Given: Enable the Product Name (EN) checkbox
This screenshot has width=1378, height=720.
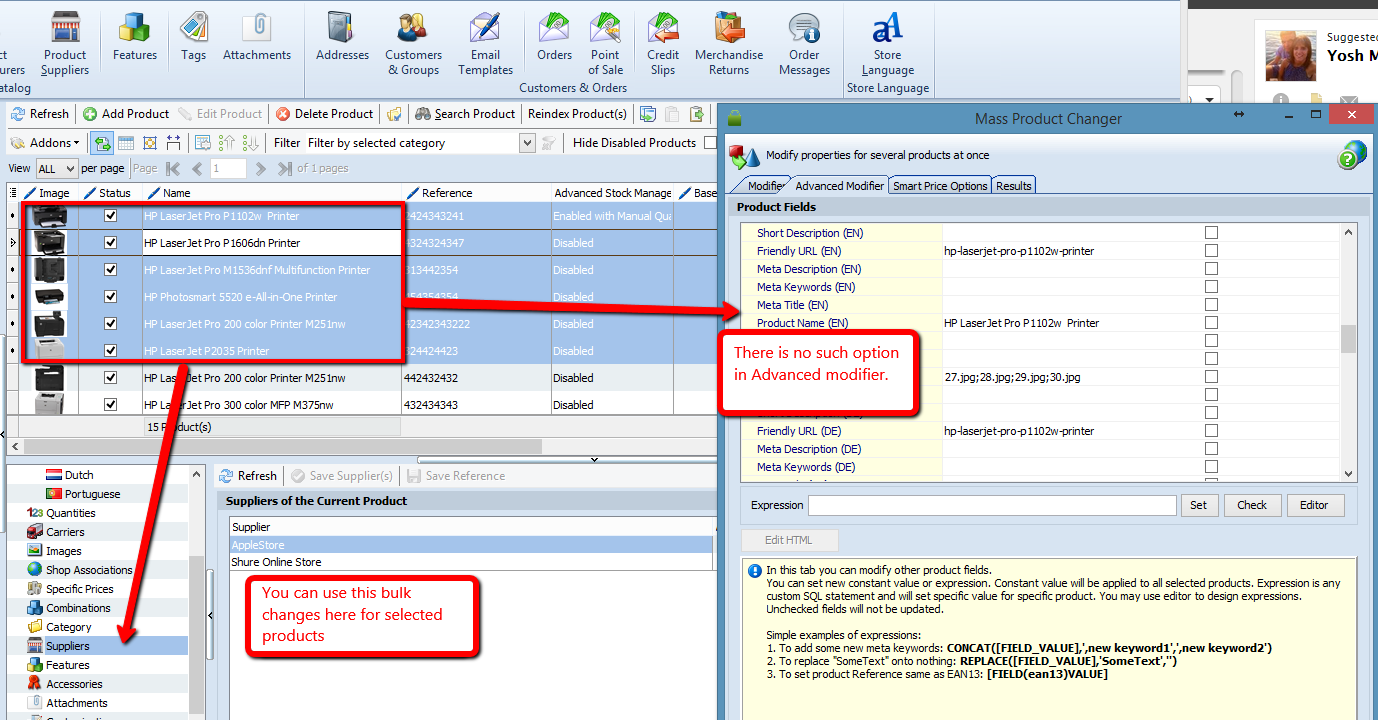Looking at the screenshot, I should (1211, 323).
